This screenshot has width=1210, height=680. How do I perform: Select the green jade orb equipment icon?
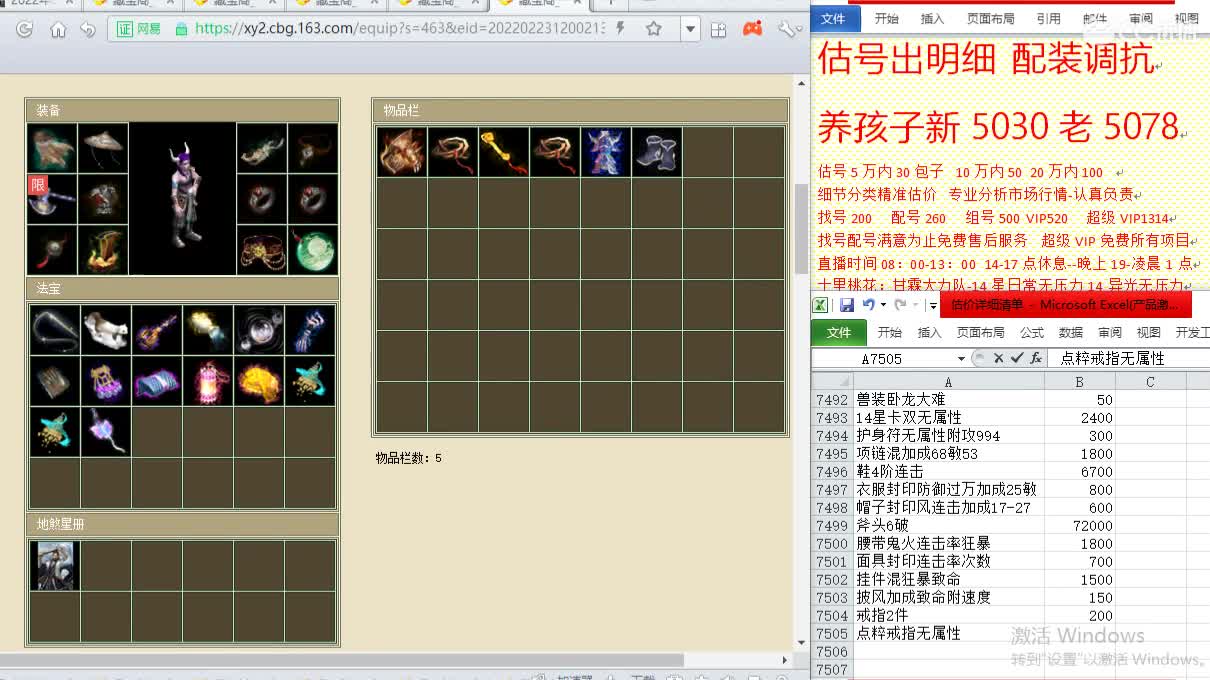pos(313,249)
